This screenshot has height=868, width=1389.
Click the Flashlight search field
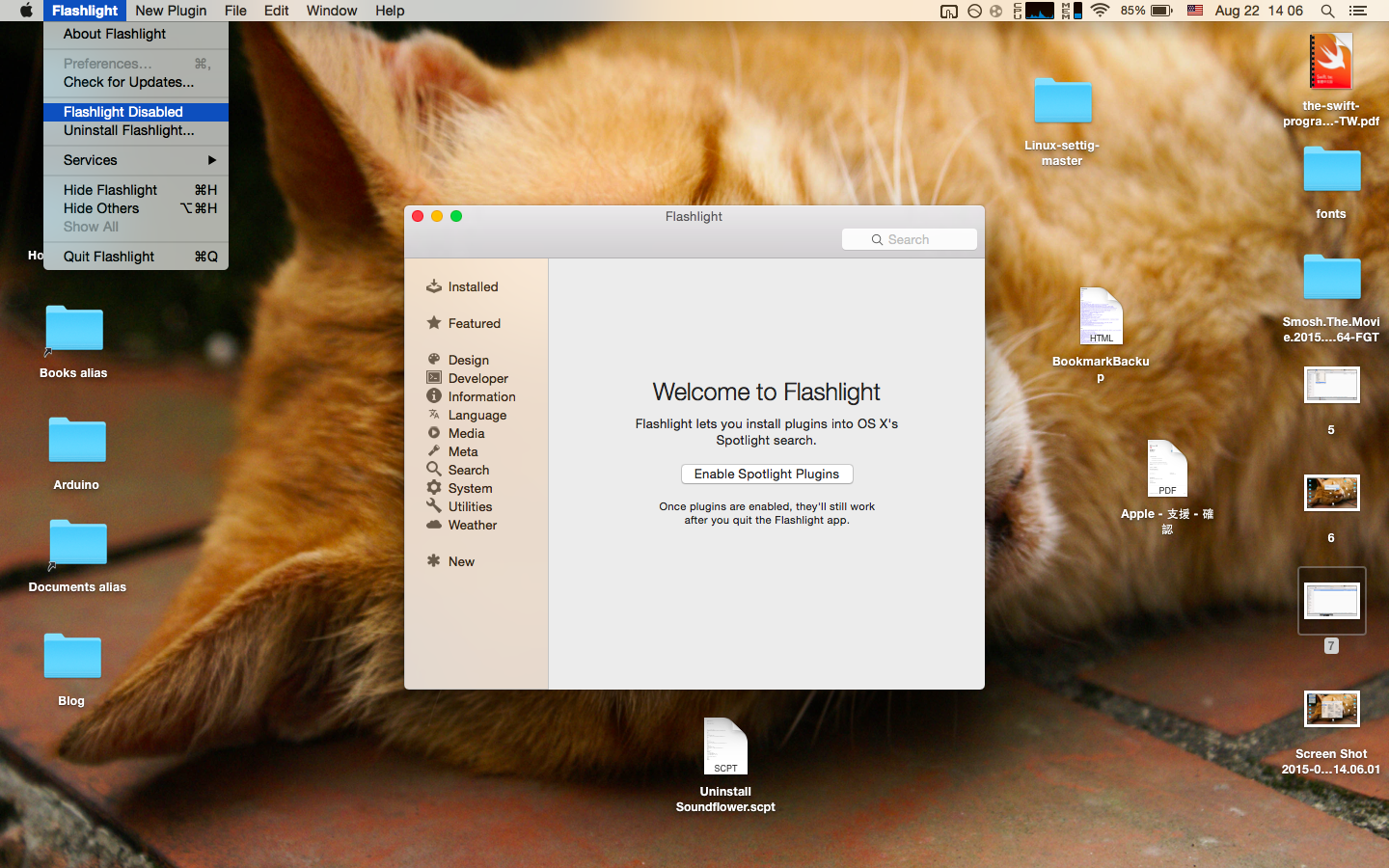pos(909,239)
